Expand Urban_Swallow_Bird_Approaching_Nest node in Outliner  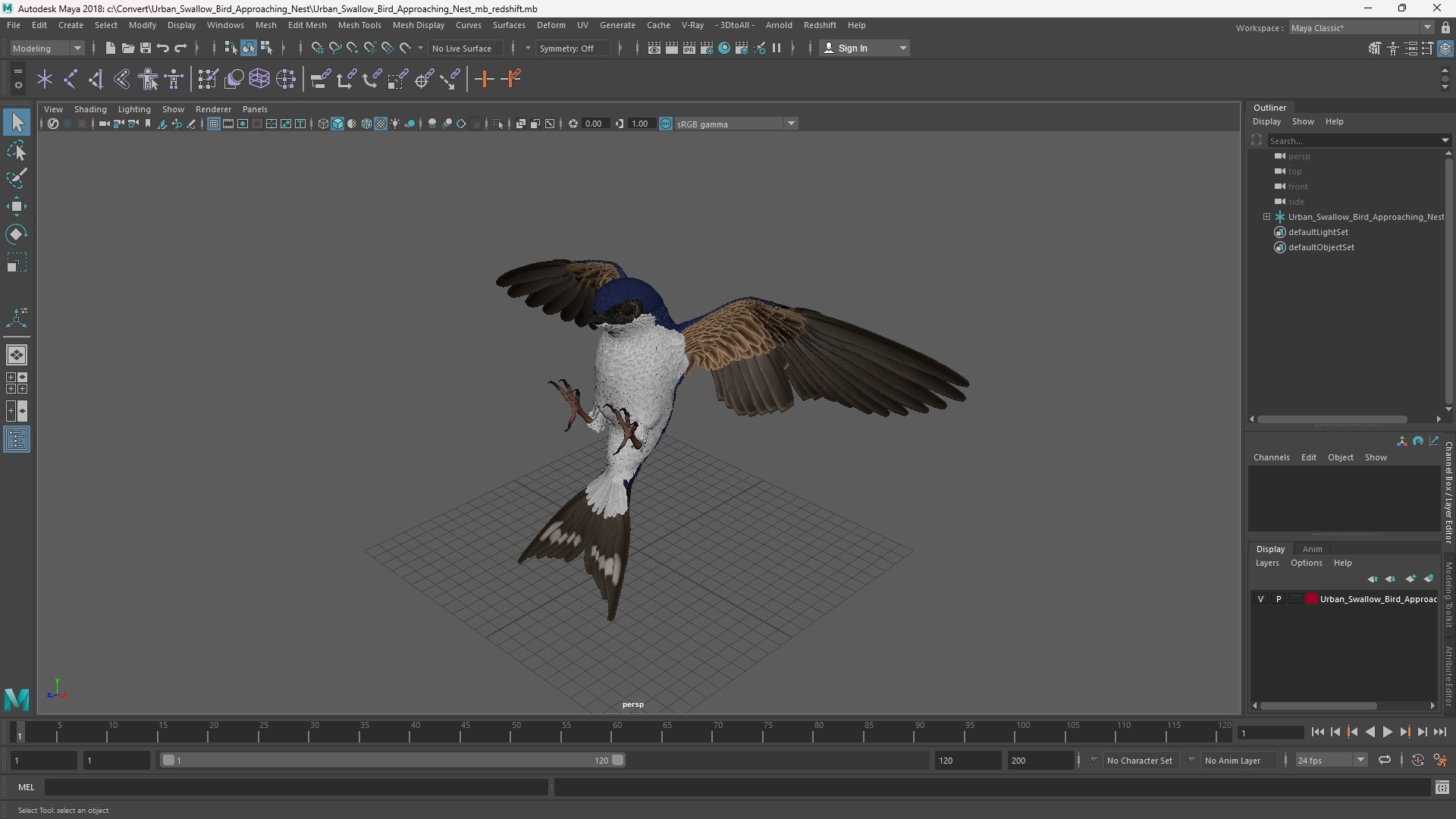[1266, 217]
